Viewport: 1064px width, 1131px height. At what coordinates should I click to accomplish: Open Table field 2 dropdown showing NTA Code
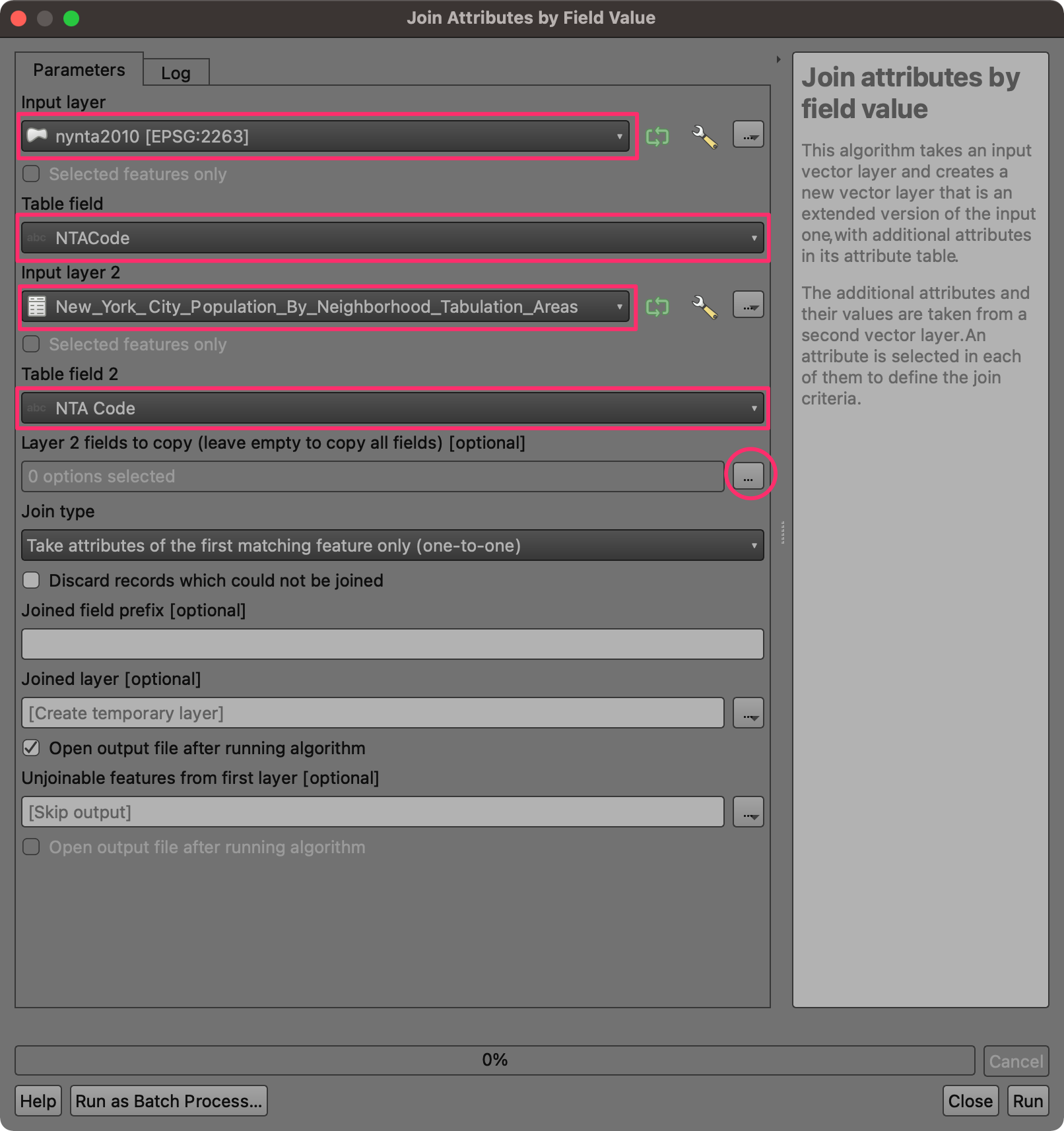(393, 408)
